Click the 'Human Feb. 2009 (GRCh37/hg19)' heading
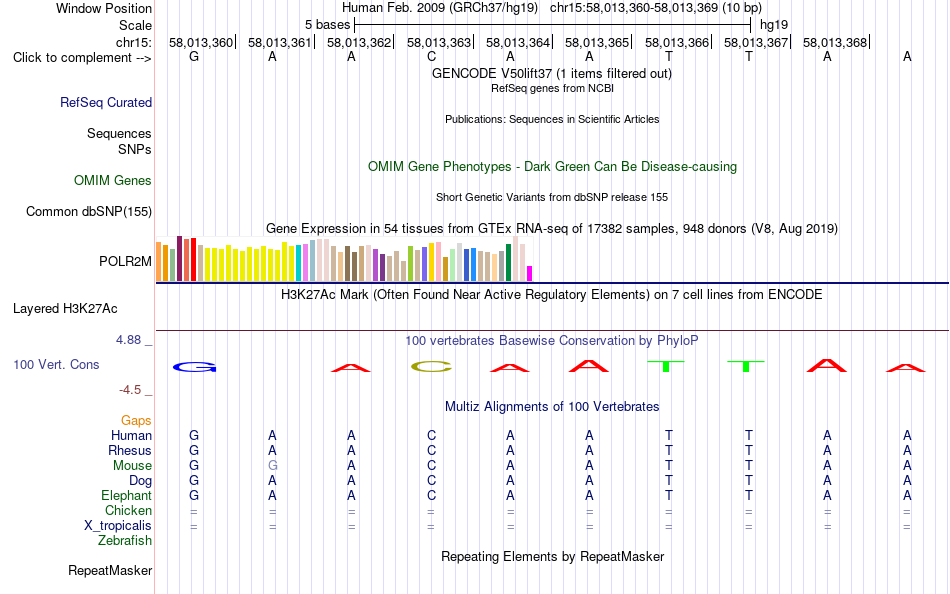The height and width of the screenshot is (594, 950). point(440,8)
